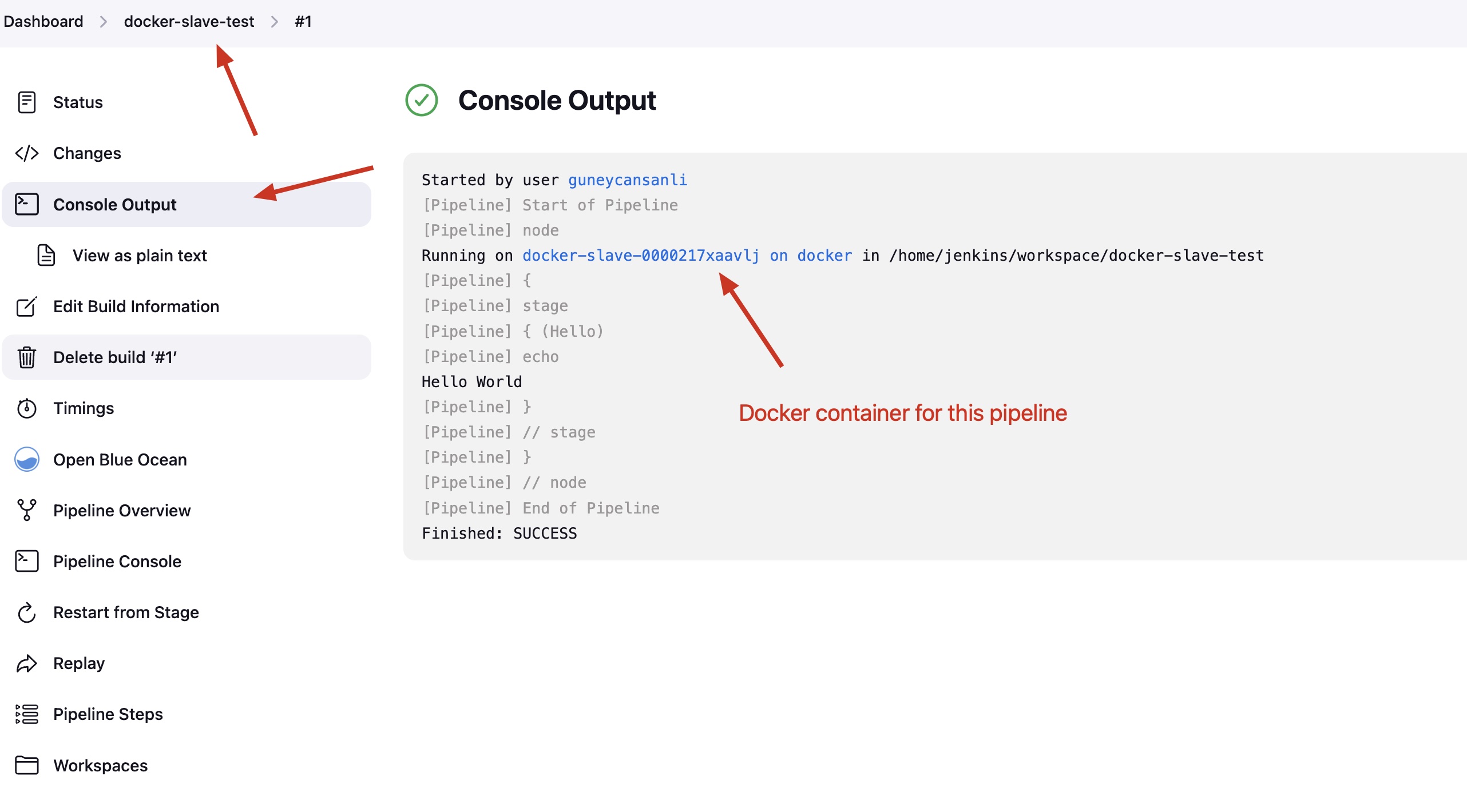Click the View as plain text option

pos(139,254)
